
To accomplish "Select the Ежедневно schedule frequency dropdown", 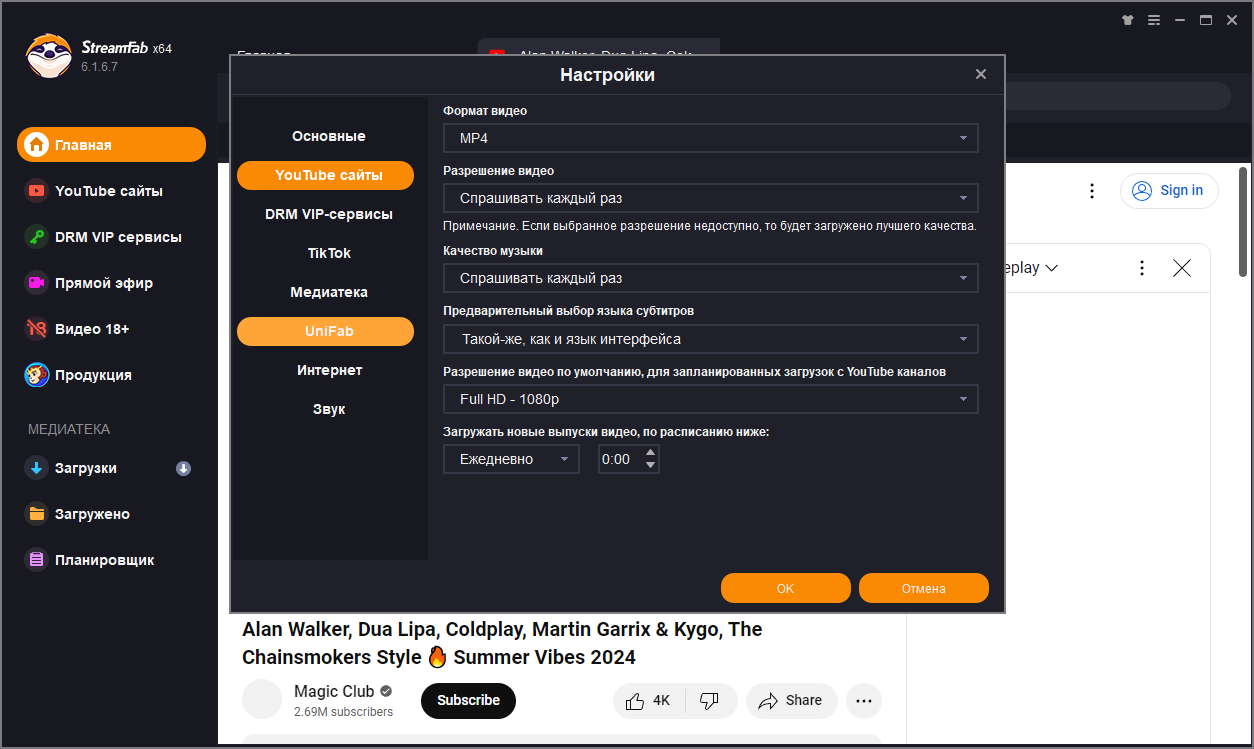I will pyautogui.click(x=511, y=459).
